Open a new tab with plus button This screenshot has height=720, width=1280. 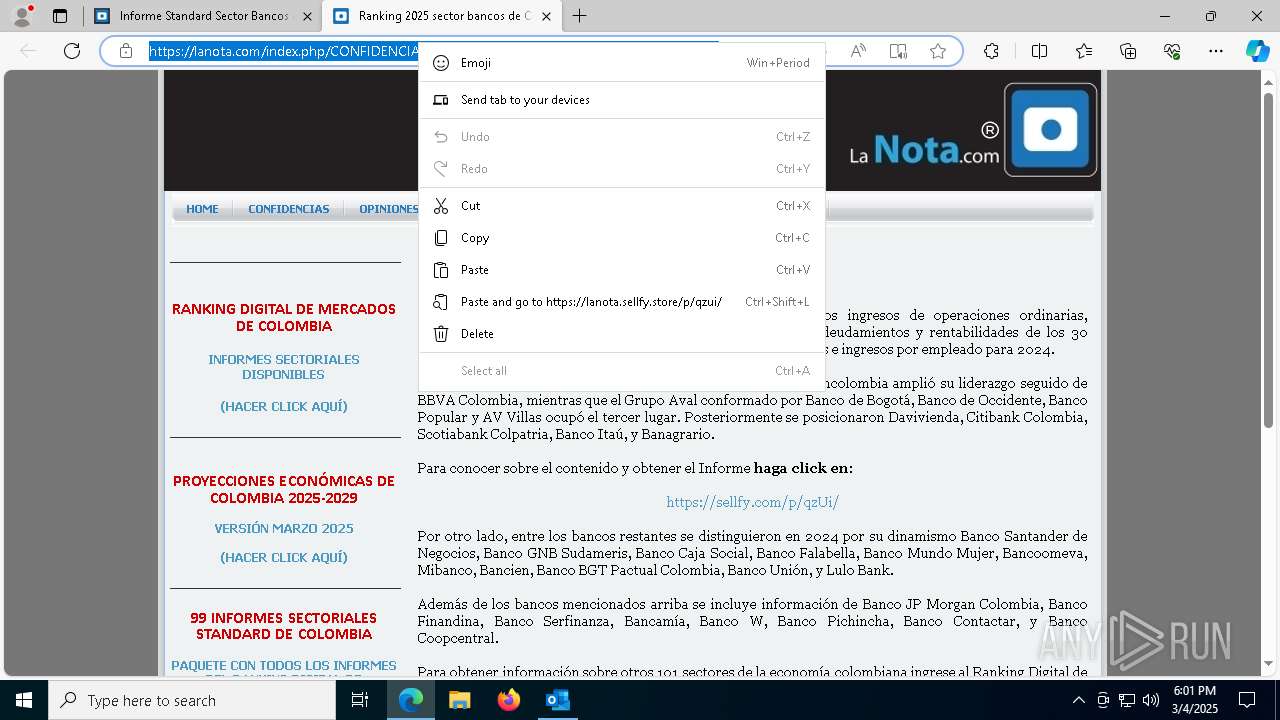click(x=579, y=16)
